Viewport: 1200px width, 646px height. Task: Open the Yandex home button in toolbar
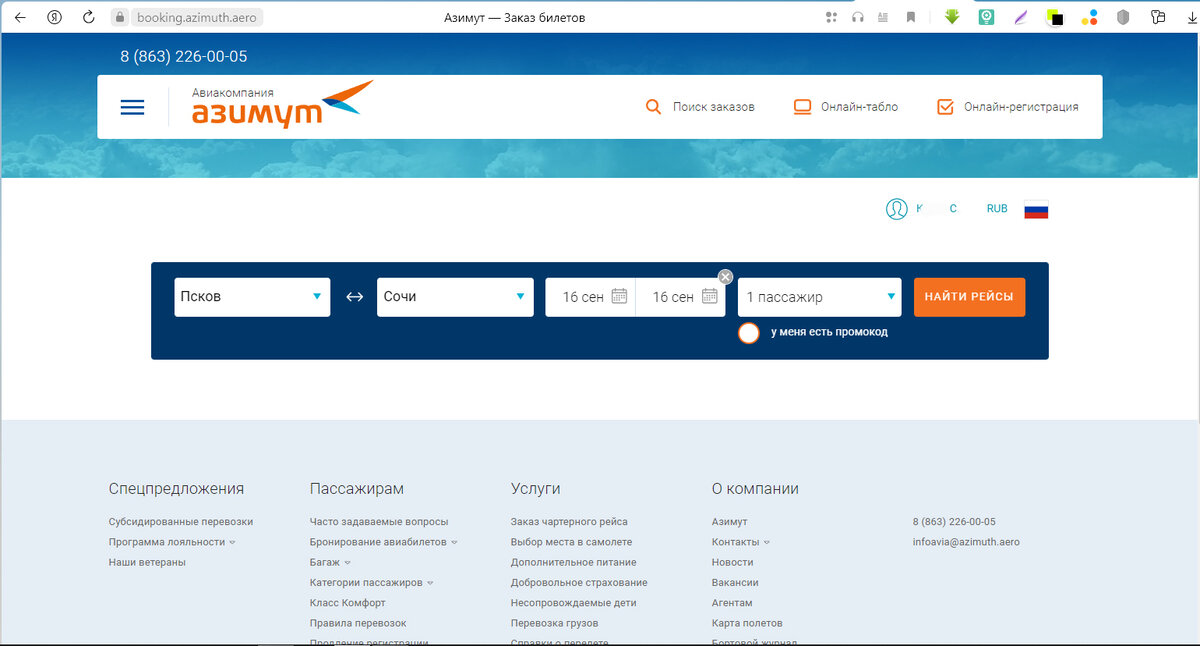(55, 17)
